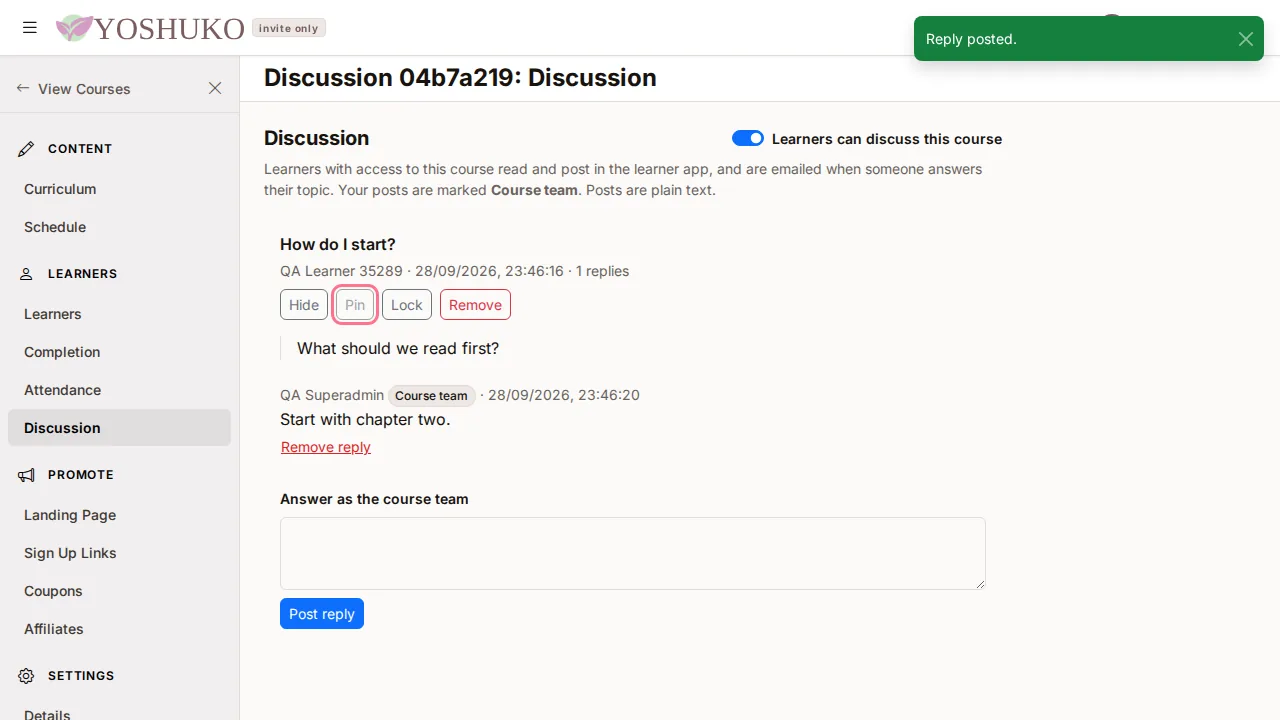The image size is (1280, 720).
Task: Click the PROMOTE section label
Action: click(81, 475)
